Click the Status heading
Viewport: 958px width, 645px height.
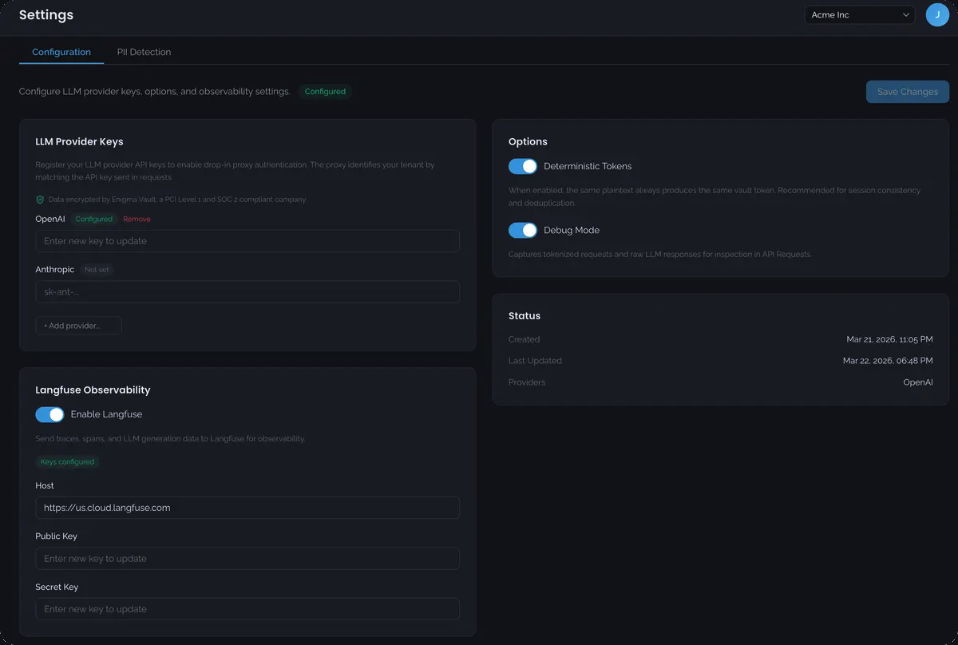pyautogui.click(x=524, y=316)
